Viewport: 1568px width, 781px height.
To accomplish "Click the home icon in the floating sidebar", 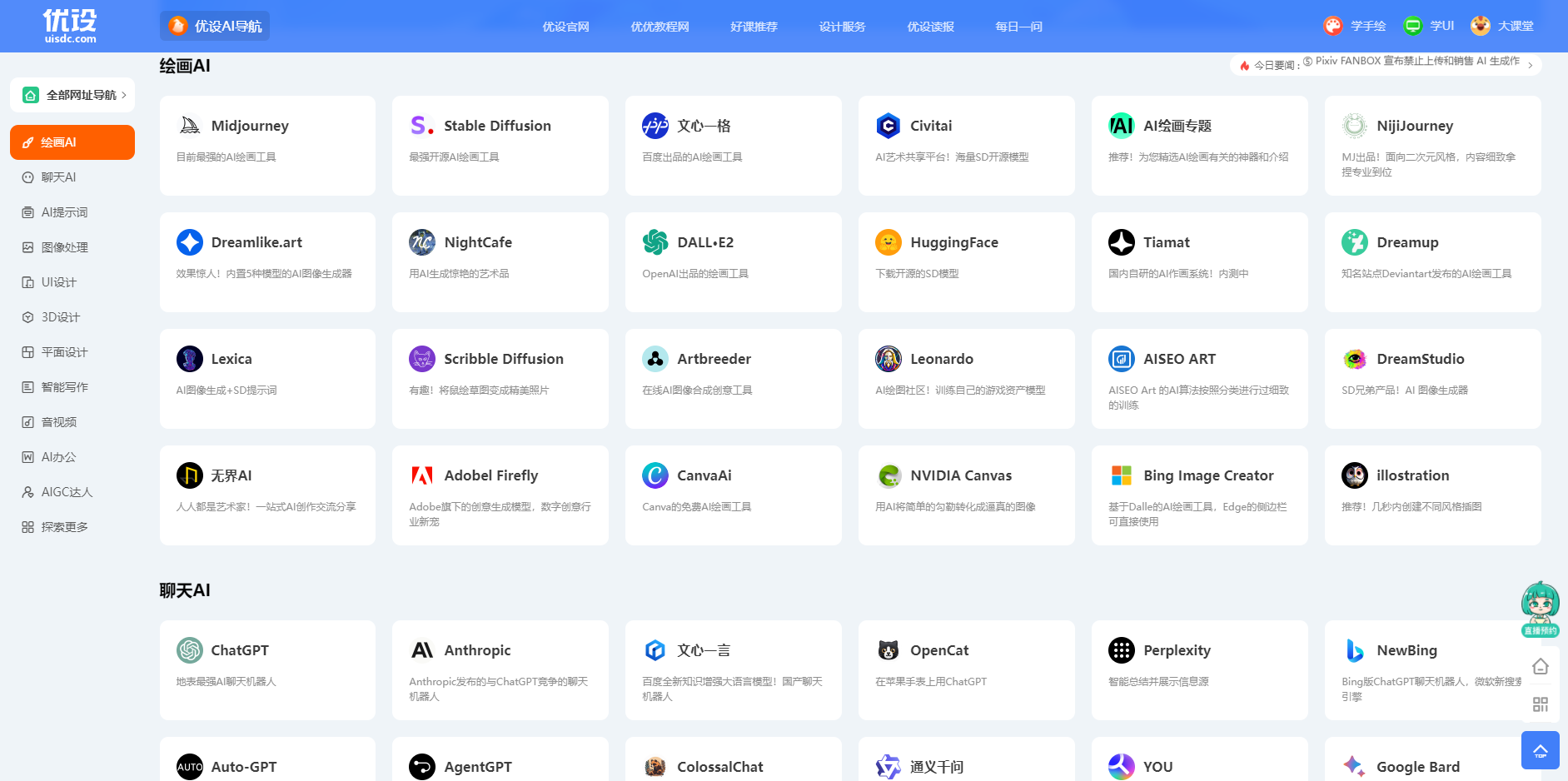I will pyautogui.click(x=1541, y=666).
